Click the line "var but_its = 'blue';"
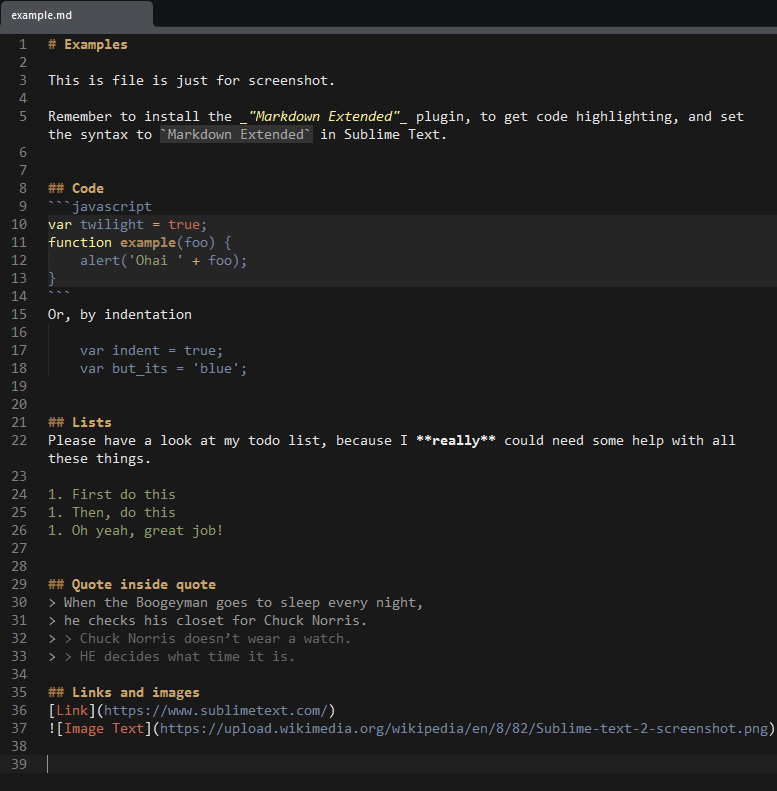This screenshot has height=791, width=777. click(163, 369)
